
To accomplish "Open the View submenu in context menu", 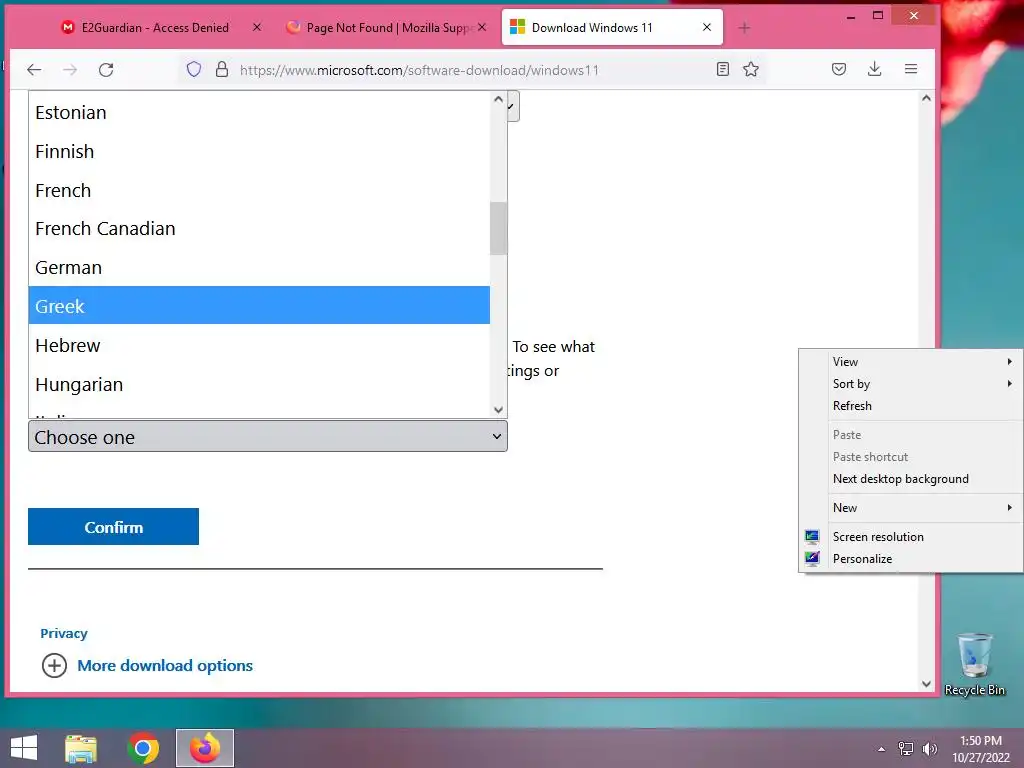I will [911, 362].
